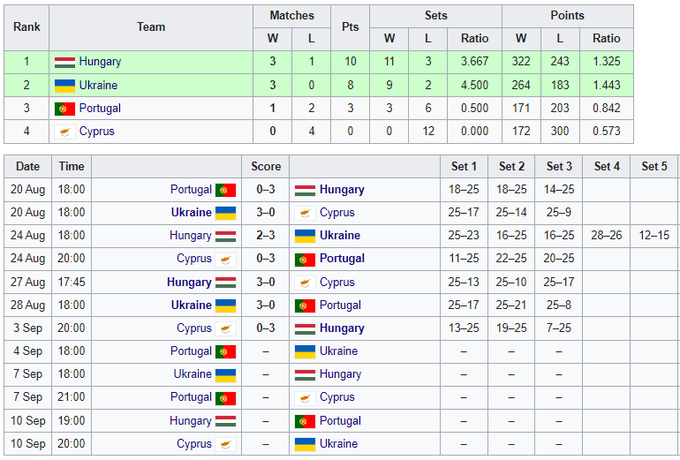Click Portugal's flag in the rank 3 row

[65, 108]
